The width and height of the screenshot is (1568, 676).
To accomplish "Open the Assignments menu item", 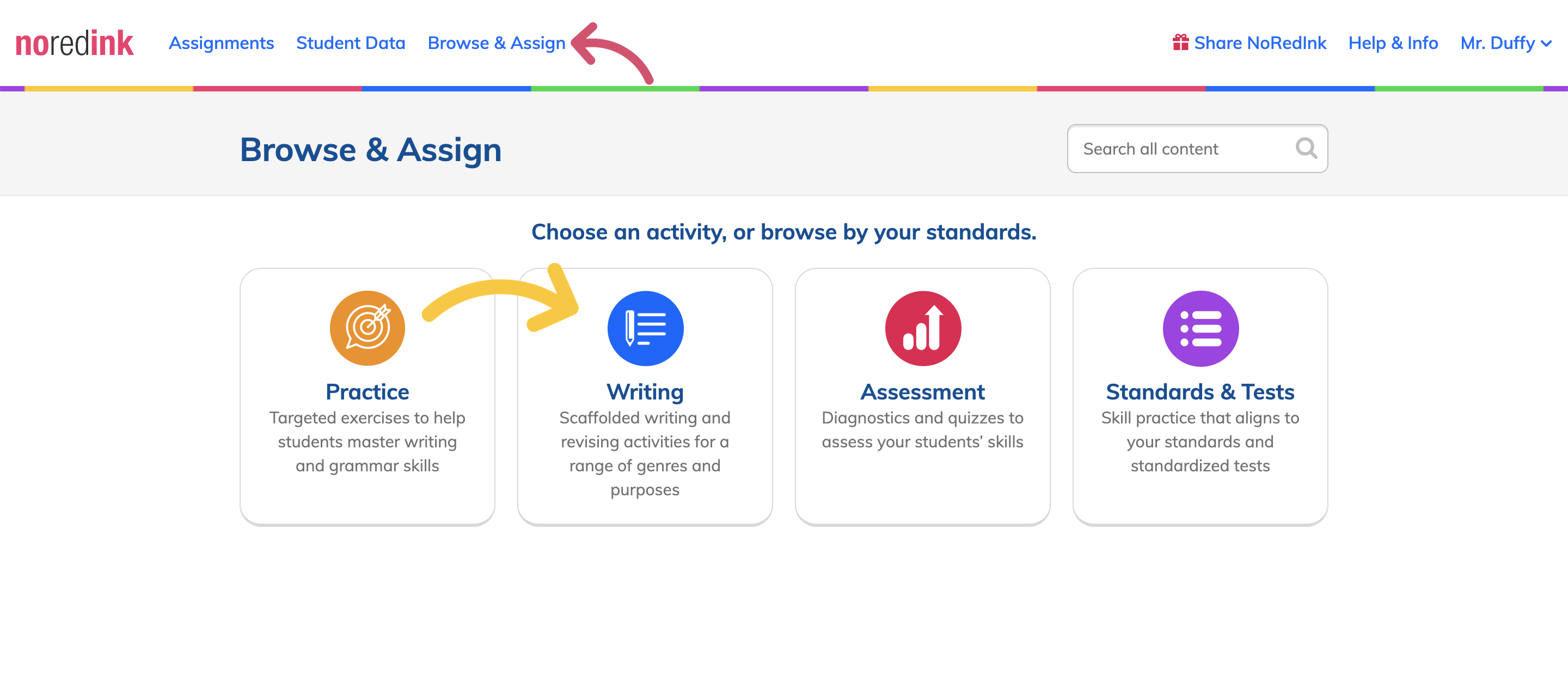I will 221,43.
